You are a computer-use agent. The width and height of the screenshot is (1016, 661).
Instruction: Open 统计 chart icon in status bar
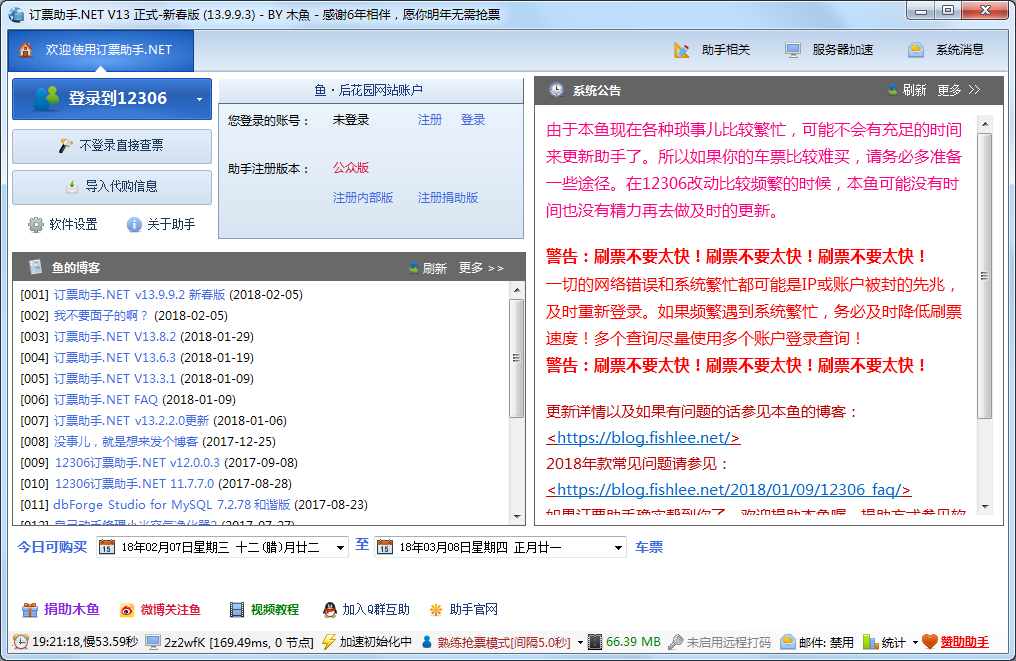[871, 642]
